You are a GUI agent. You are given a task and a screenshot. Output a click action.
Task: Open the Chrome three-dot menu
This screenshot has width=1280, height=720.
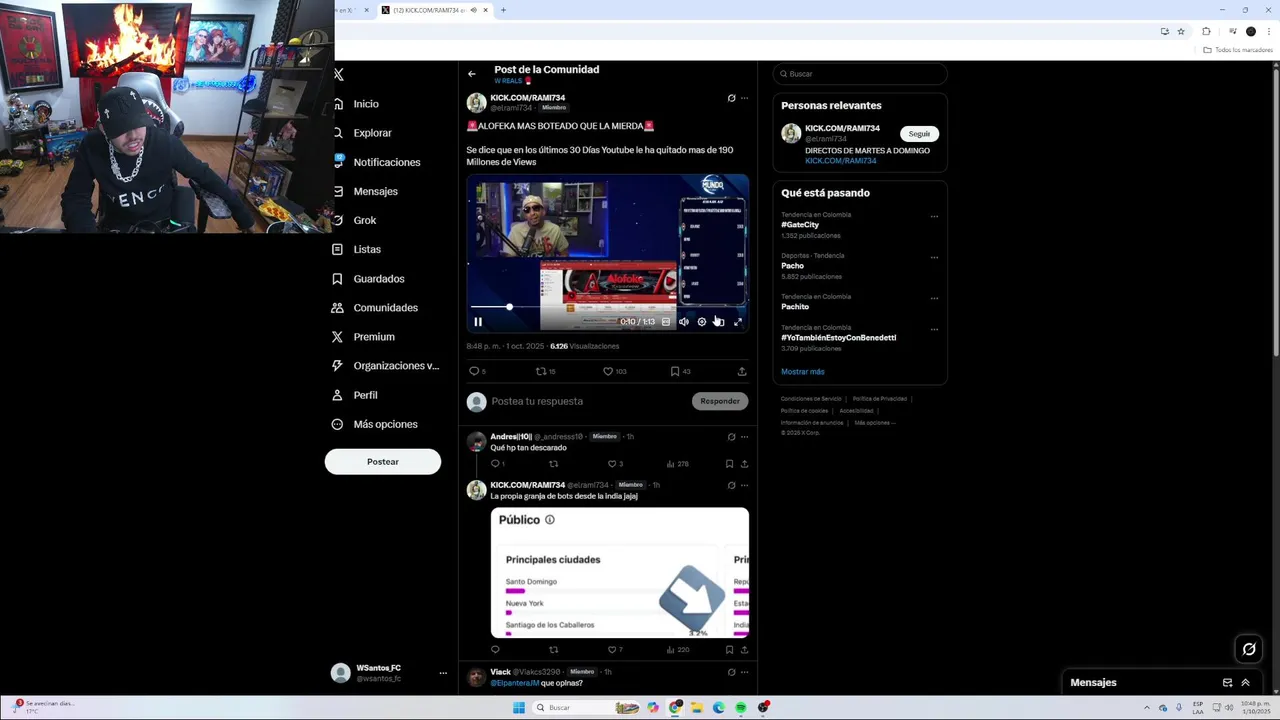click(x=1267, y=31)
